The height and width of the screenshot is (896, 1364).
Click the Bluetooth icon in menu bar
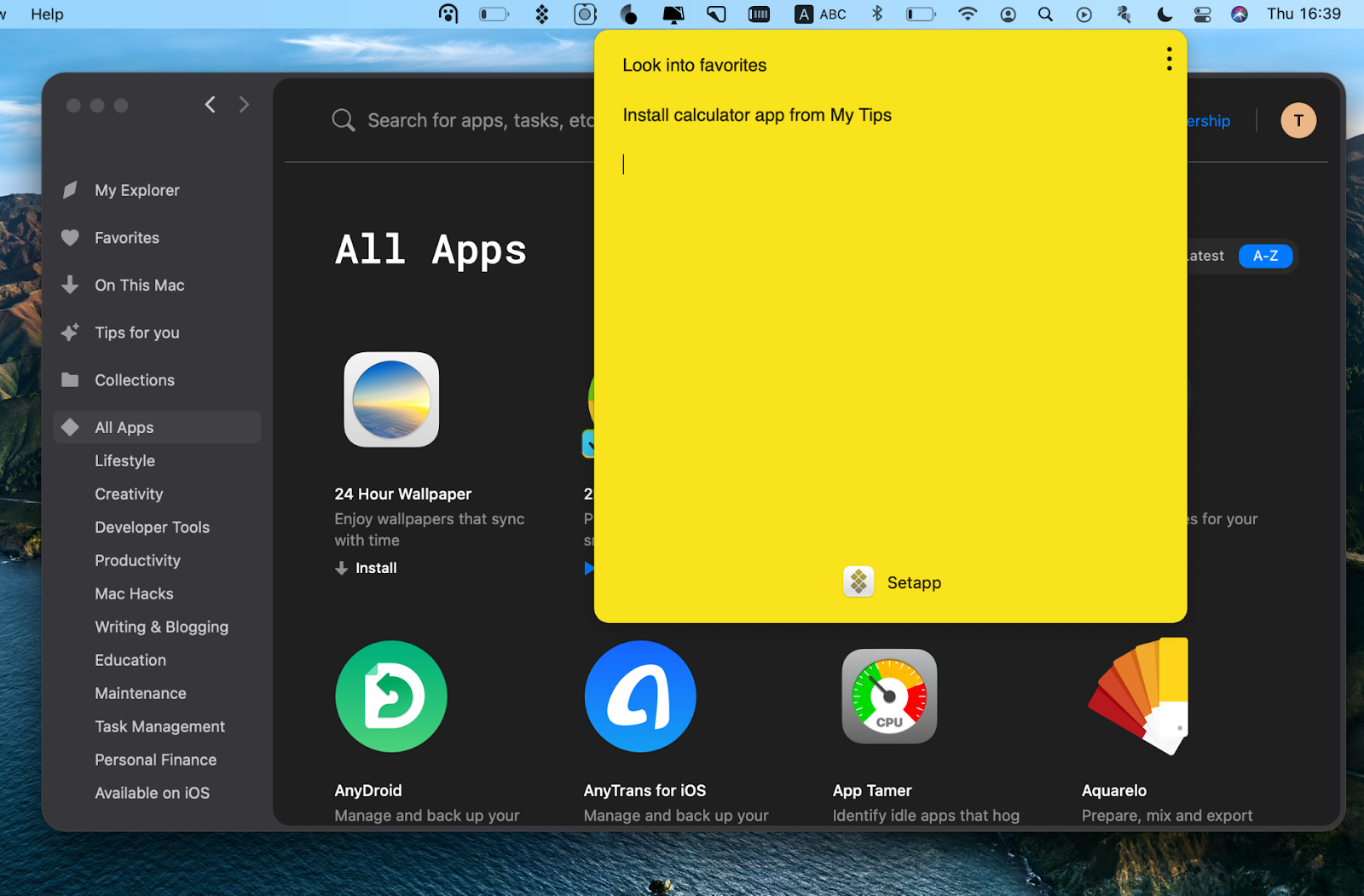(x=877, y=14)
